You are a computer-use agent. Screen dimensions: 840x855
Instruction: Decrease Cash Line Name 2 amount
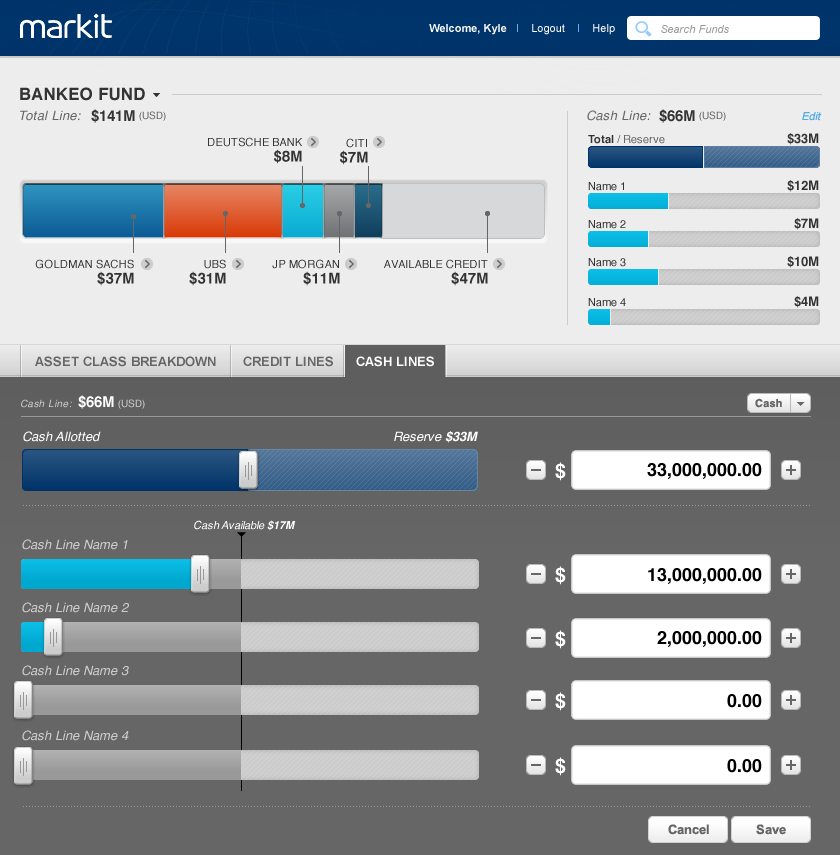point(536,638)
